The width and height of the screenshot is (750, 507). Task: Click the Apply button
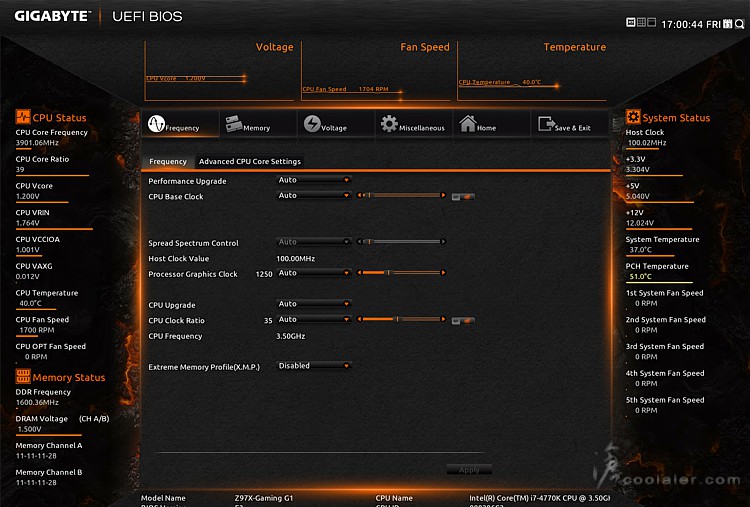click(469, 470)
